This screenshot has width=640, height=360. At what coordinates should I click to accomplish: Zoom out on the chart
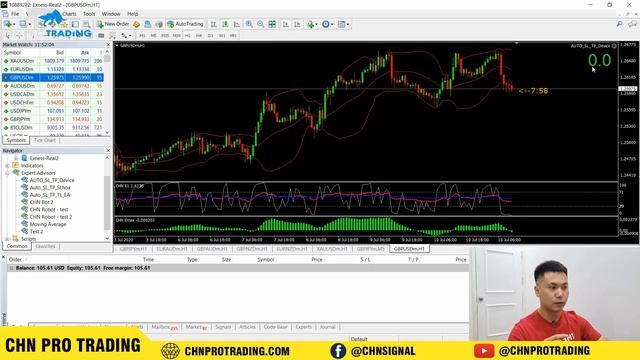260,24
